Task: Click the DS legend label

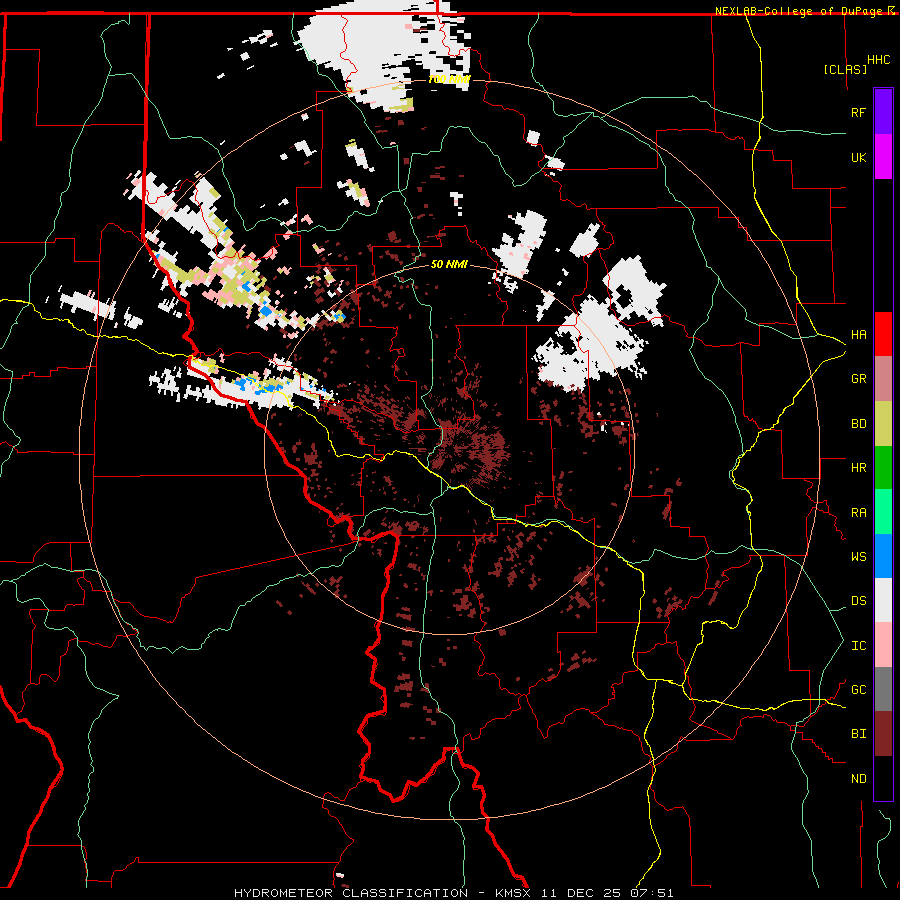Action: tap(858, 601)
